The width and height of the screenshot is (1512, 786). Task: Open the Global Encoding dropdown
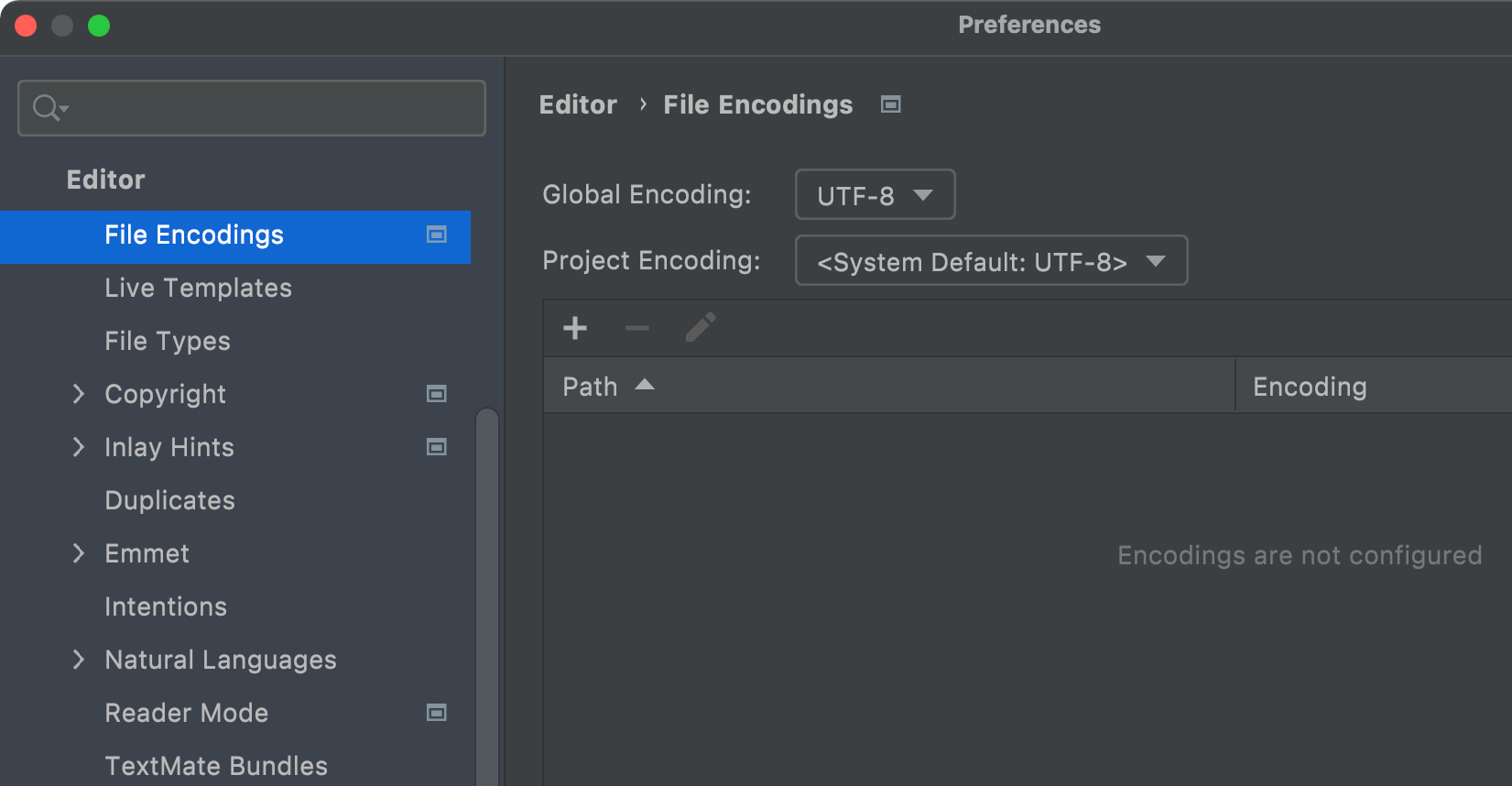pos(874,194)
